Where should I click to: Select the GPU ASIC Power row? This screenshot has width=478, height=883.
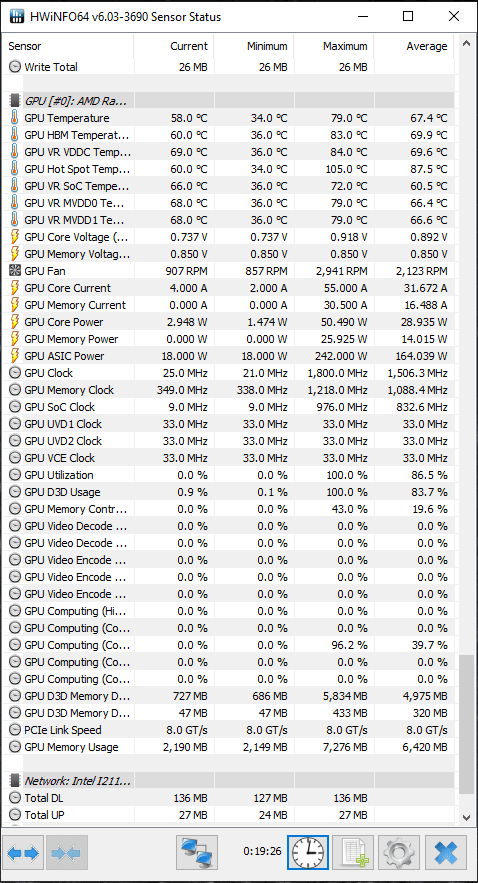tap(228, 356)
